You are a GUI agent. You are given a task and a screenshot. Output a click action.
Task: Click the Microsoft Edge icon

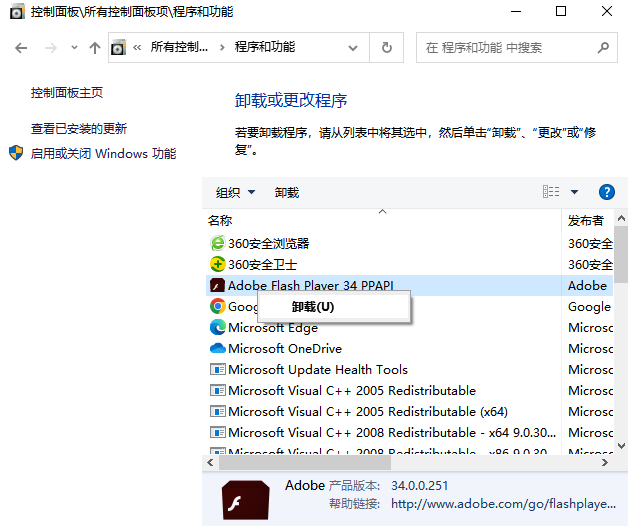pos(217,327)
